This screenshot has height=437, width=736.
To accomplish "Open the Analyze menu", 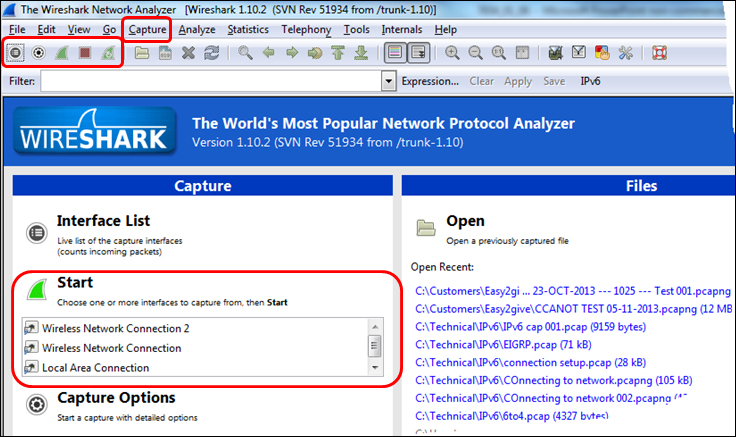I will pos(197,30).
